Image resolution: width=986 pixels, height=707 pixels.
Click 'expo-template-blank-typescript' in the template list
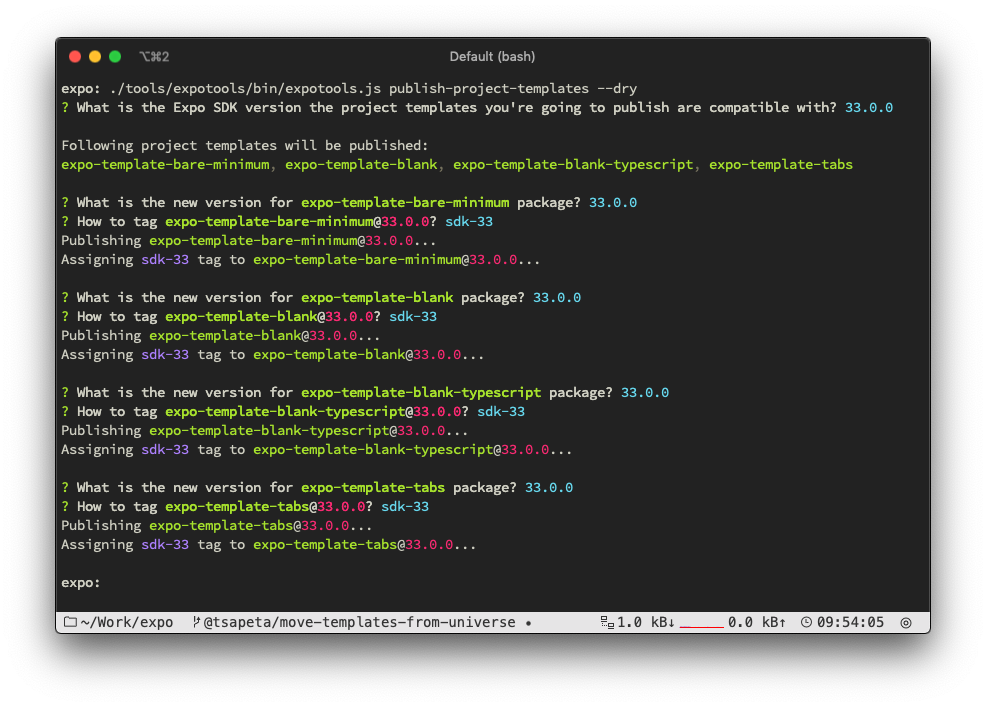pos(573,165)
